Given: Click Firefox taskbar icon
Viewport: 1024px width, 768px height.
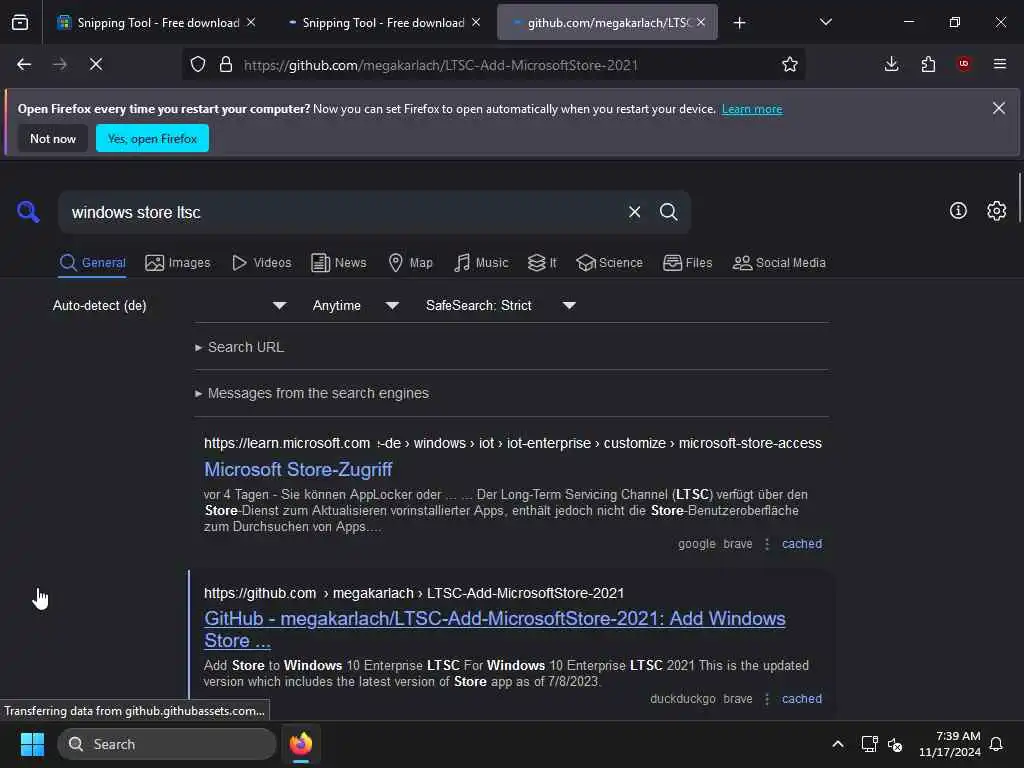Looking at the screenshot, I should point(301,744).
